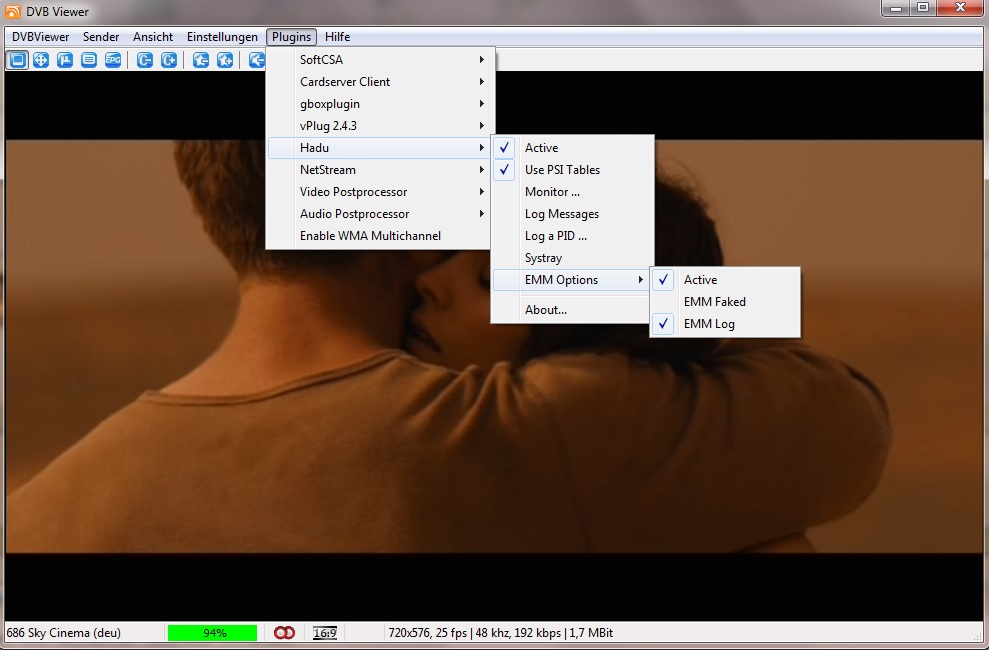
Task: Click the favourite minus star icon
Action: [x=201, y=60]
